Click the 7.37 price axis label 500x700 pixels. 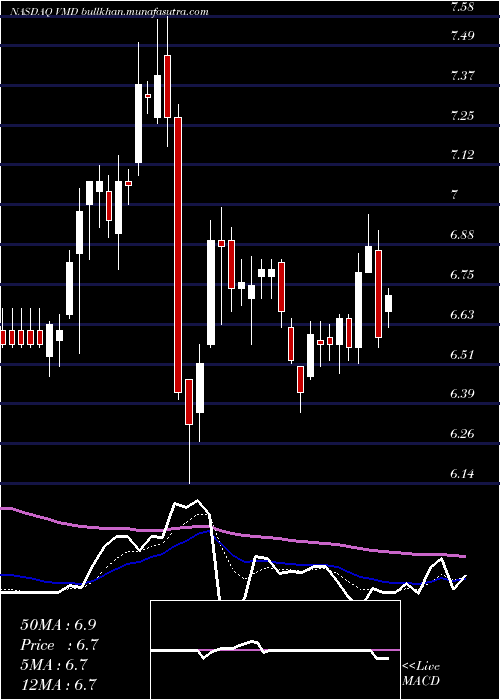(x=462, y=76)
